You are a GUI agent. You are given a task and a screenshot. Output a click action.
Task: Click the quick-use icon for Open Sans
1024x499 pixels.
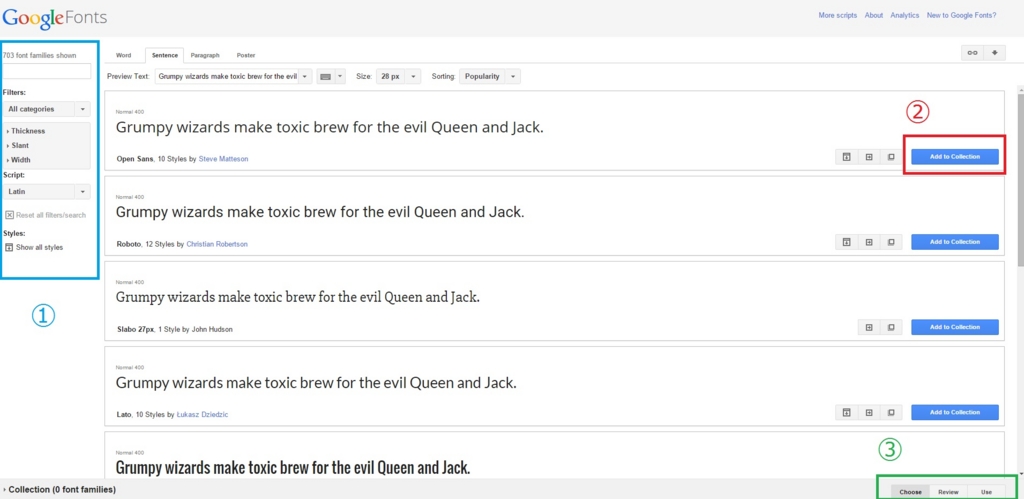[x=869, y=157]
